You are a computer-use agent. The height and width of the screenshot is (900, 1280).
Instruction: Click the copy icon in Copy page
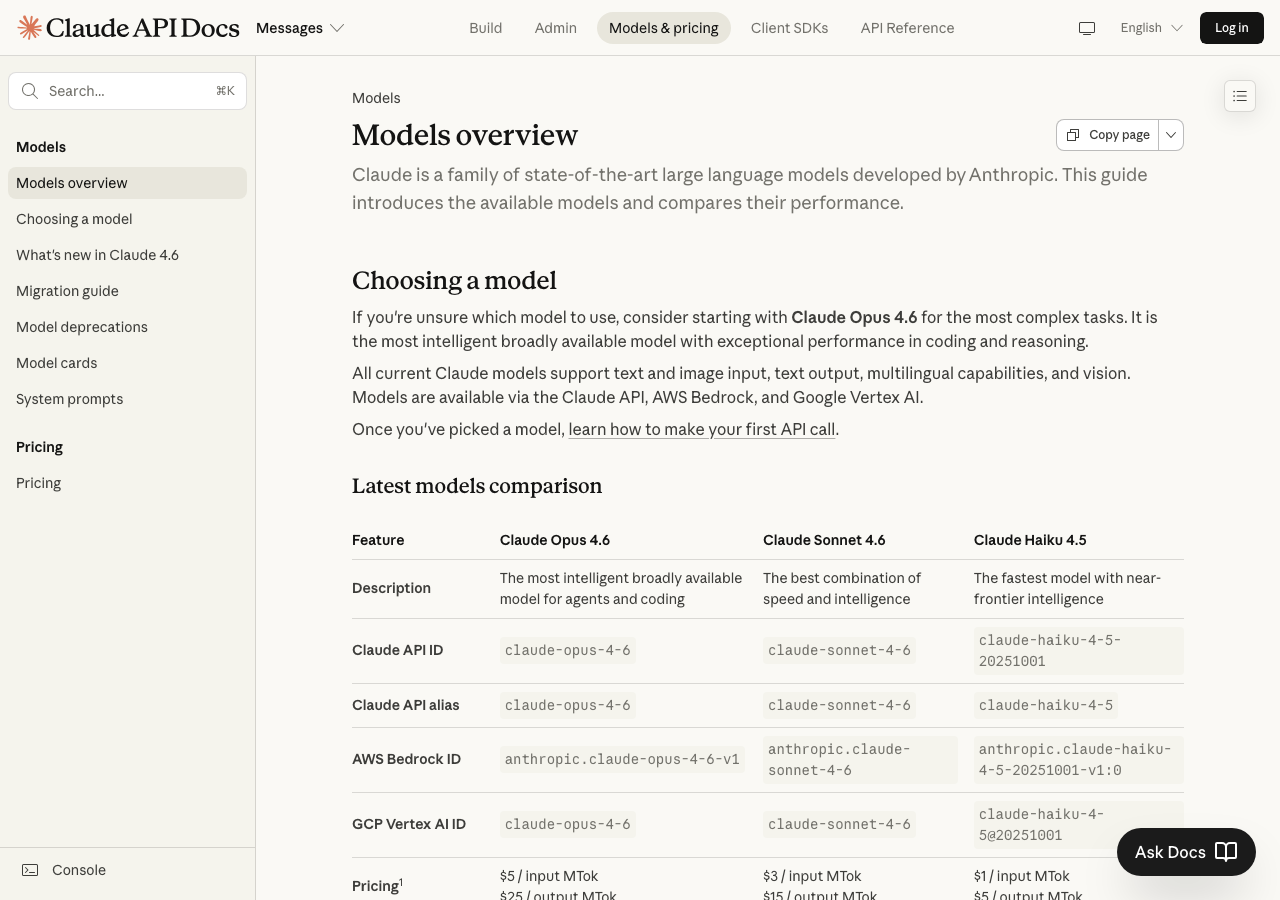pos(1073,135)
